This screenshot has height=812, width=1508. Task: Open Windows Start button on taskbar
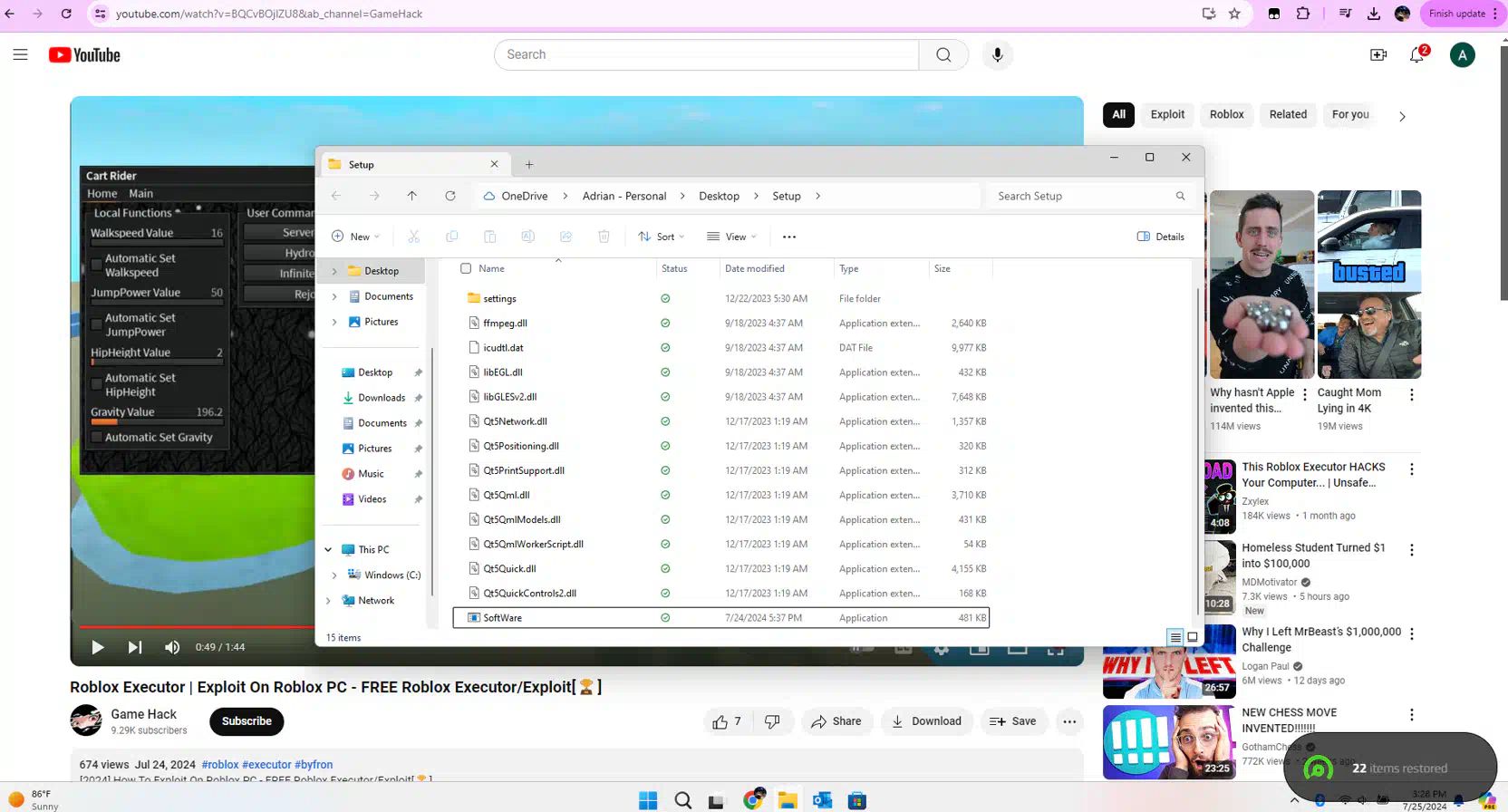(x=648, y=800)
